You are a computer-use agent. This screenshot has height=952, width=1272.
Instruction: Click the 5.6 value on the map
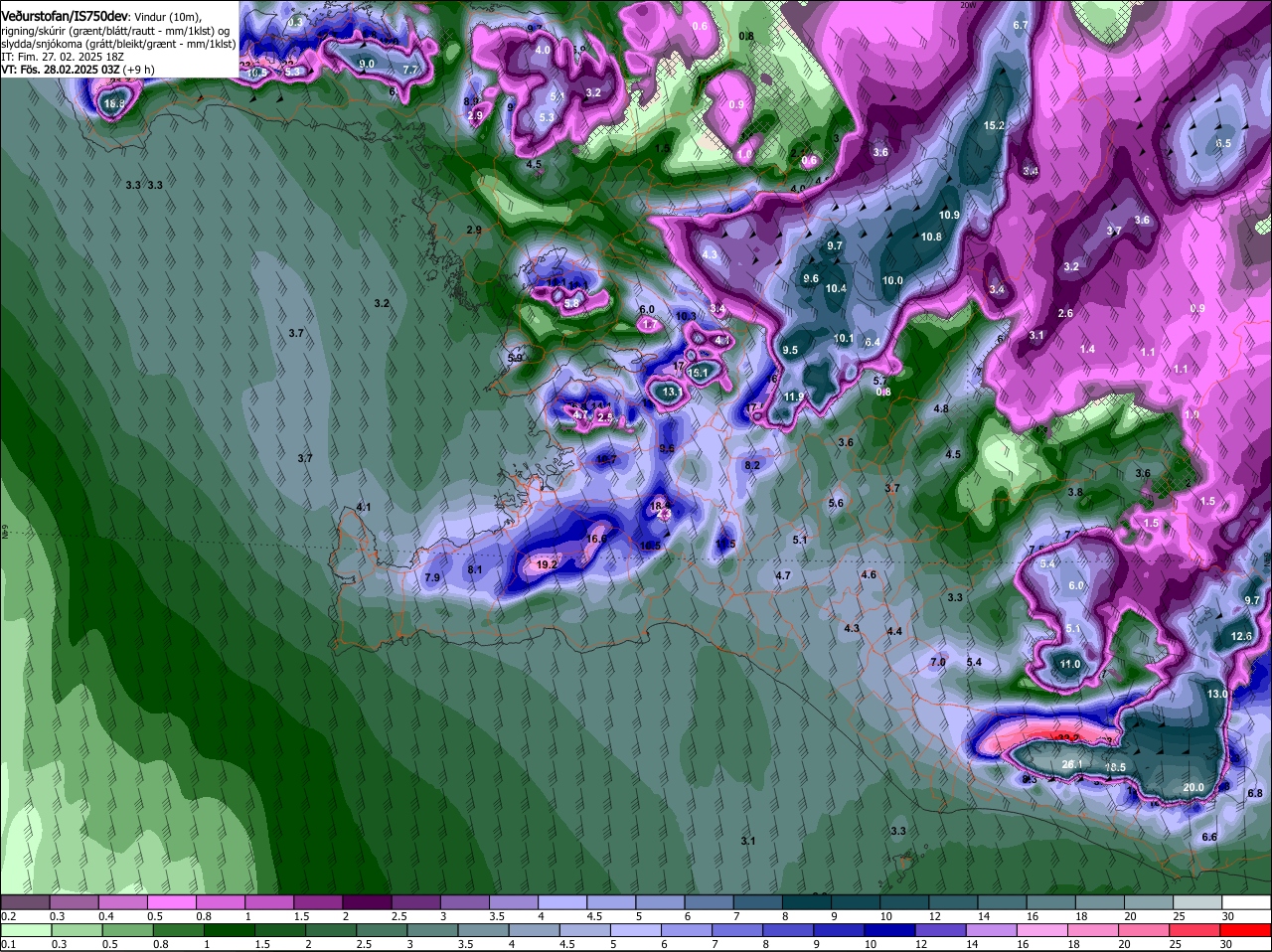[836, 503]
